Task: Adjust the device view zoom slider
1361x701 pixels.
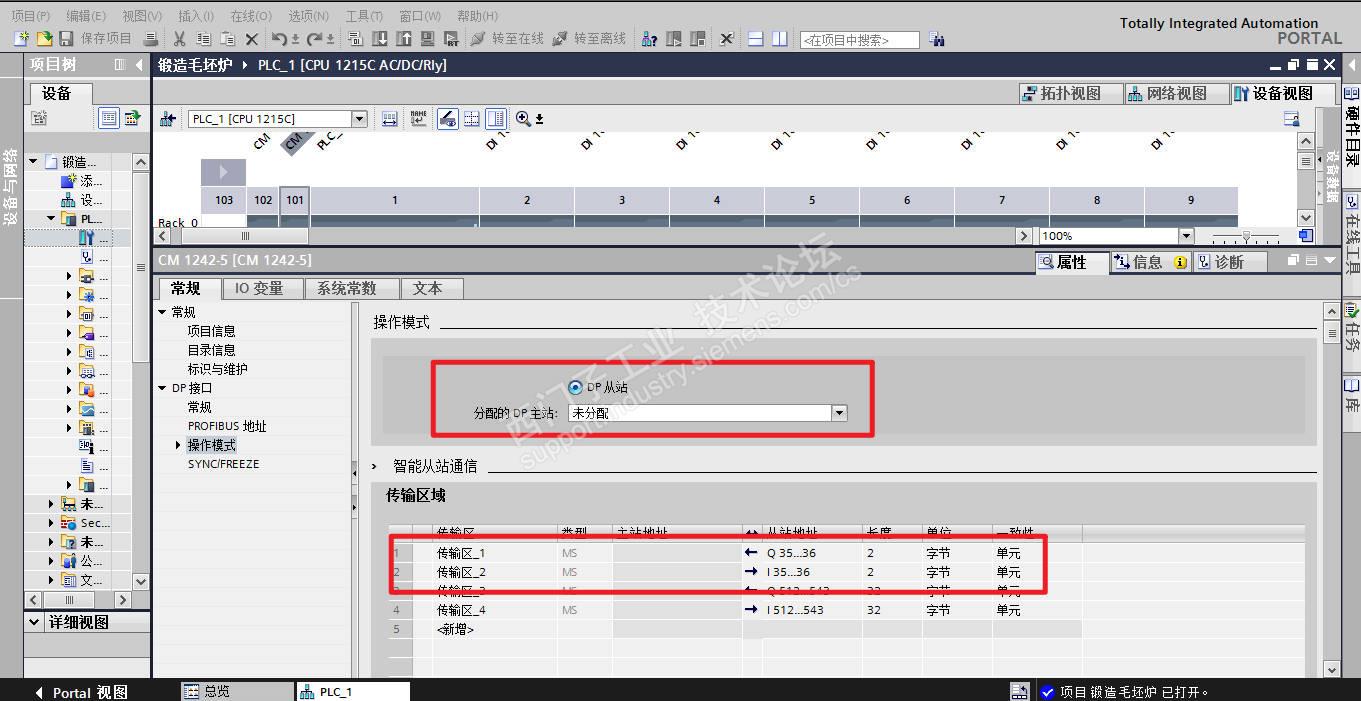Action: tap(1246, 237)
